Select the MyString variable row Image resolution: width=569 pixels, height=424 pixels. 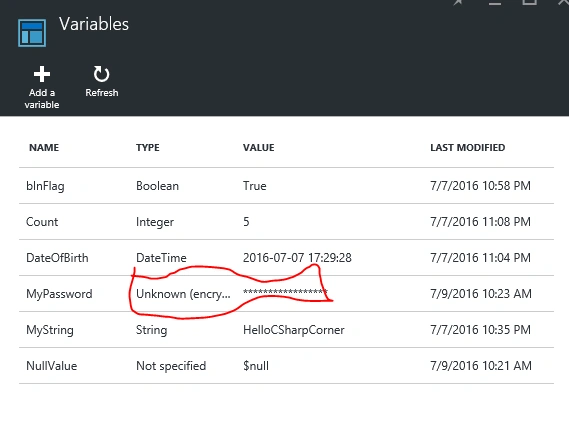(x=286, y=330)
